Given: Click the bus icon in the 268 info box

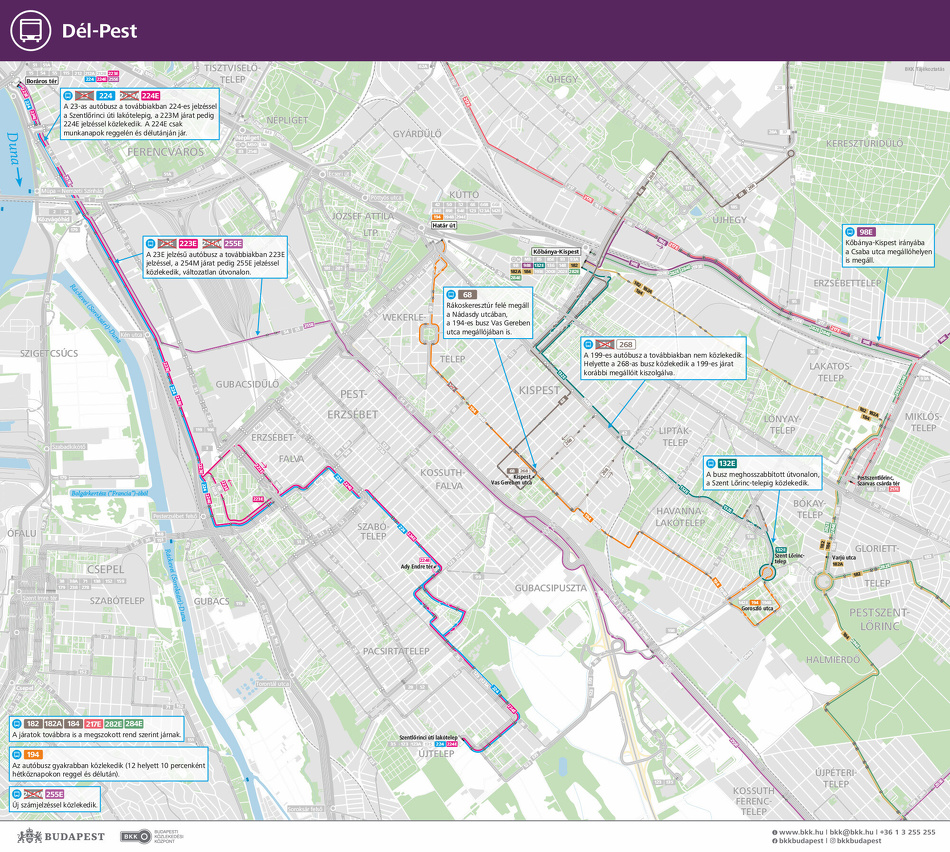Looking at the screenshot, I should pyautogui.click(x=588, y=344).
